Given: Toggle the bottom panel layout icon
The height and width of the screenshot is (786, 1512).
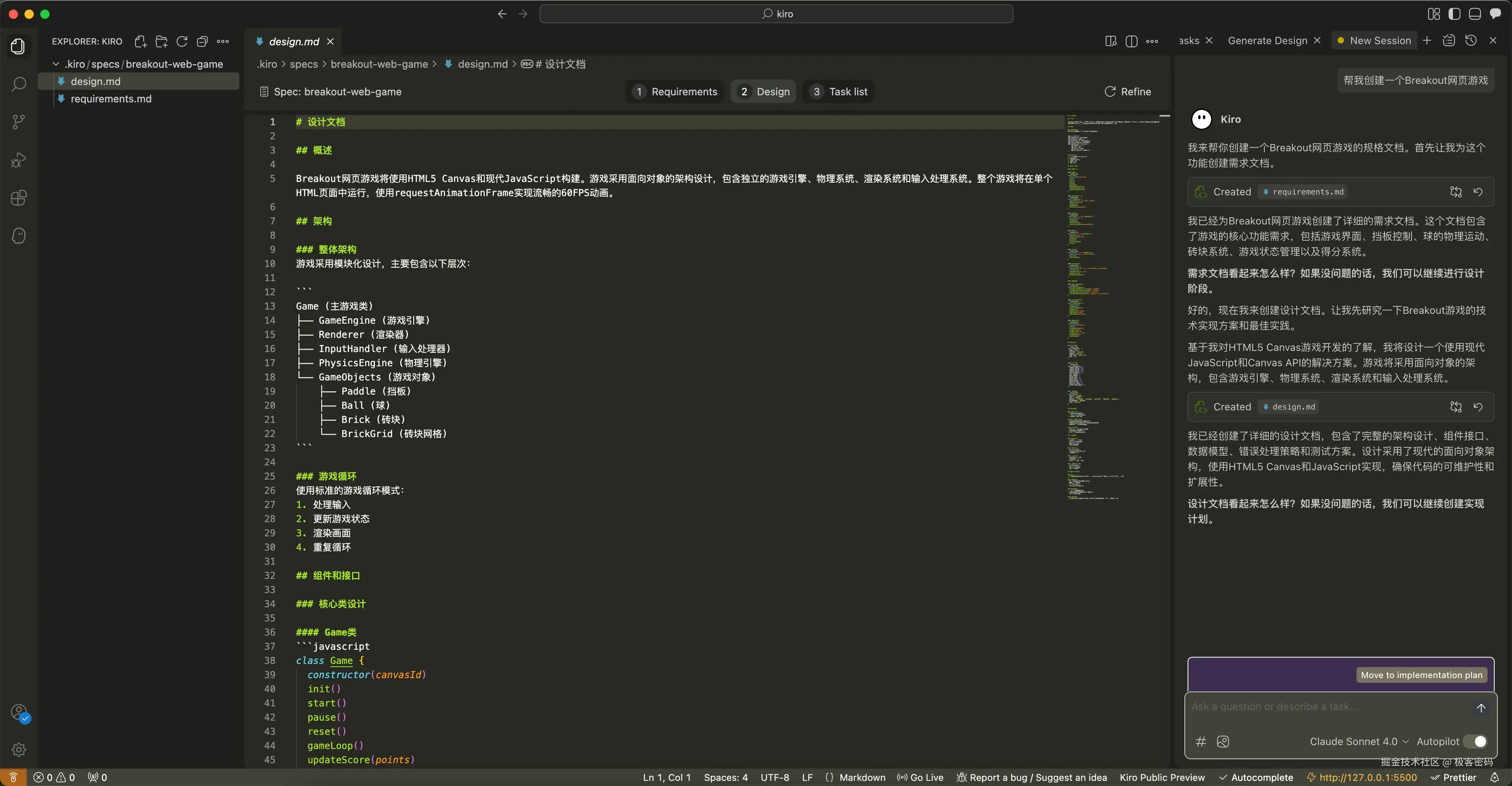Looking at the screenshot, I should (1475, 14).
